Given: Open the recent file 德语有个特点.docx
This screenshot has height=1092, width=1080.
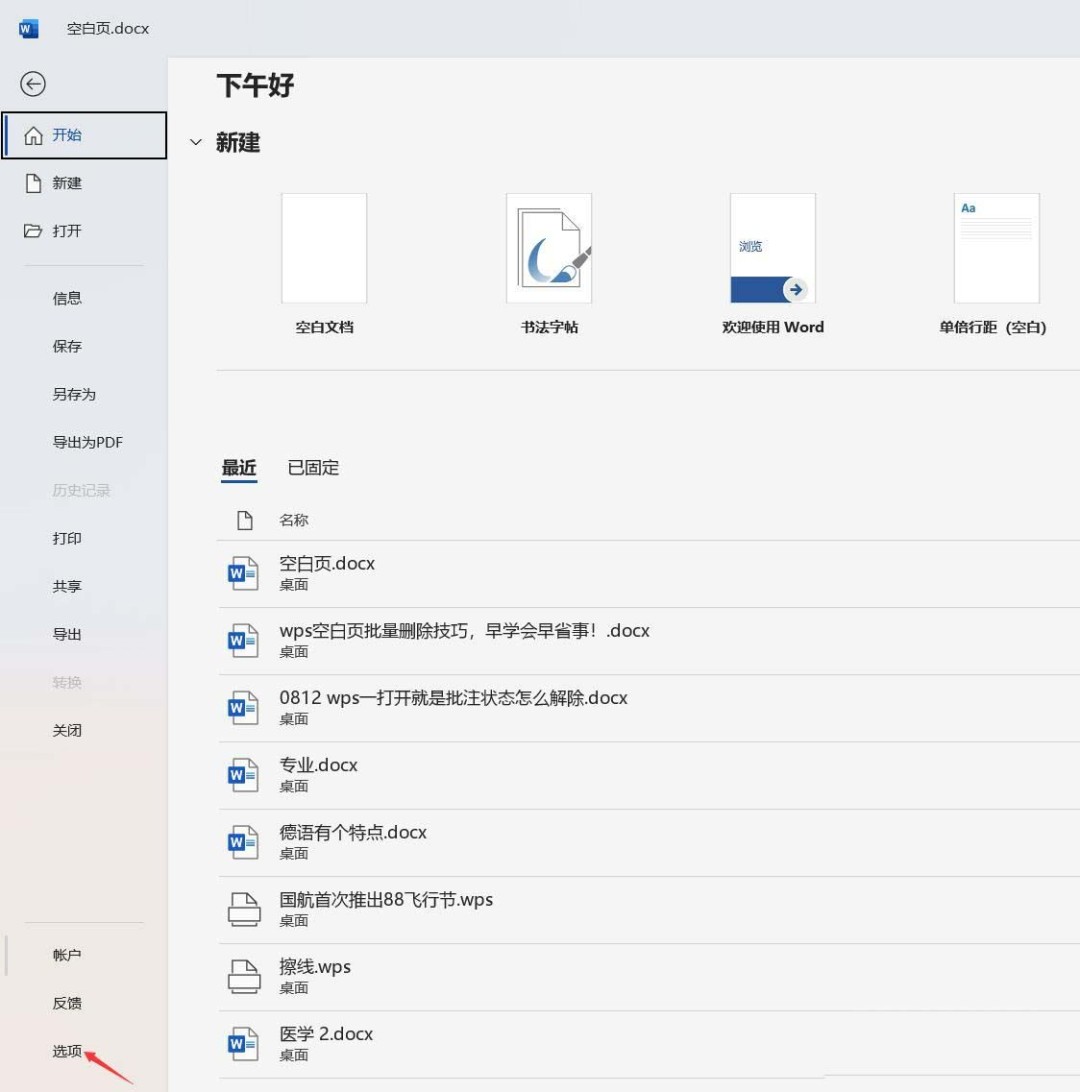Looking at the screenshot, I should 355,831.
